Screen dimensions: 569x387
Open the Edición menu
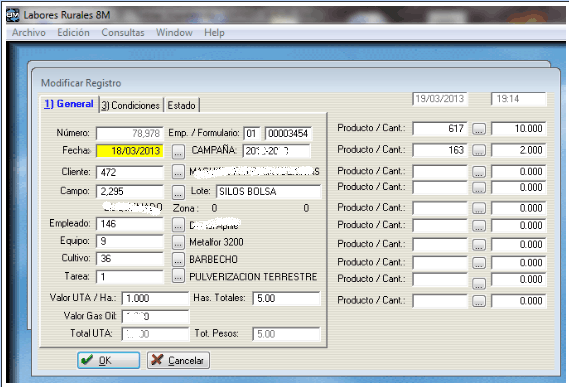pos(73,33)
